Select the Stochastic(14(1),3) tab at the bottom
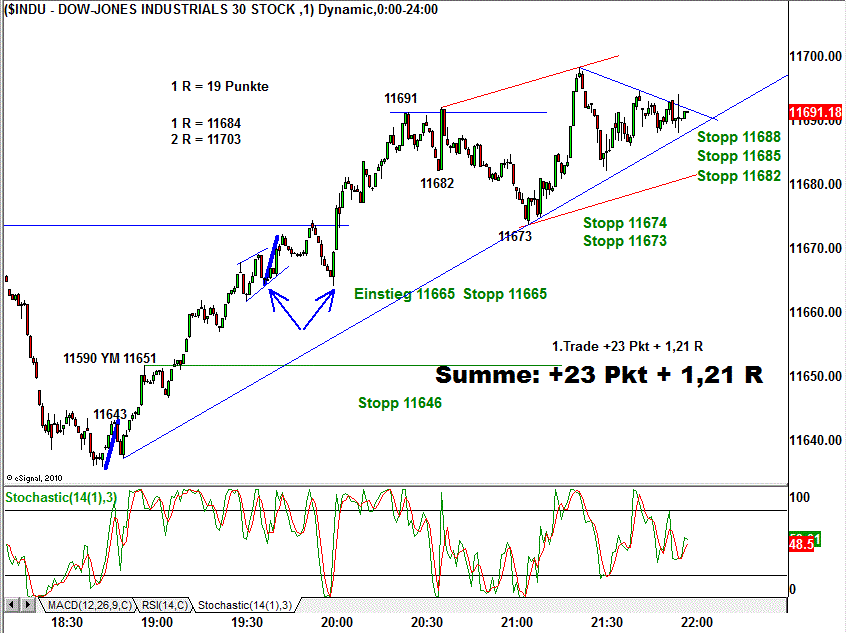Image resolution: width=846 pixels, height=633 pixels. [x=244, y=605]
